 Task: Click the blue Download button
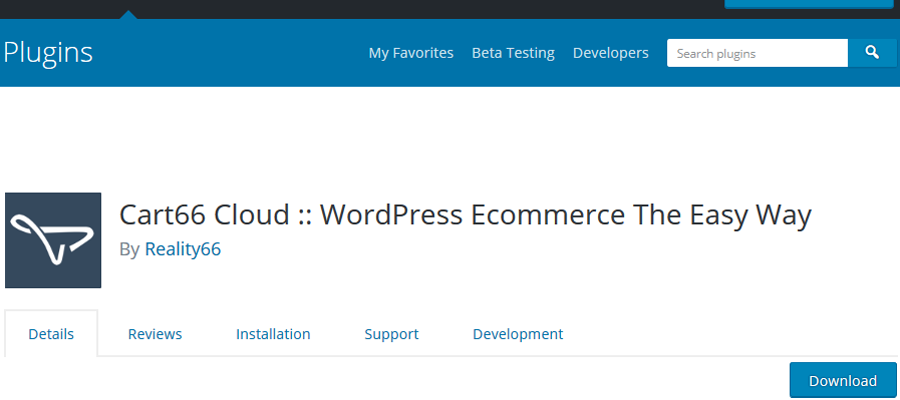(x=843, y=380)
